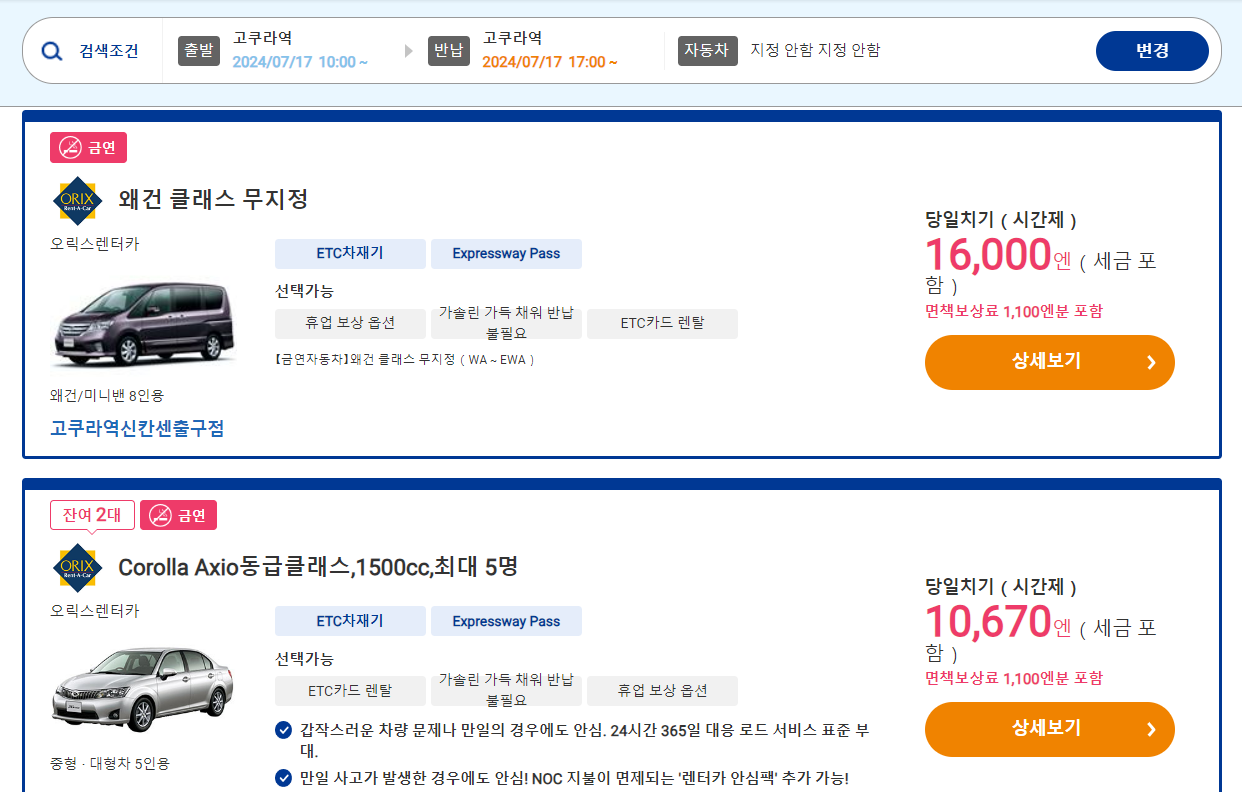Screen dimensions: 1242x792
Task: Click the 16,000엔 price
Action: pos(998,256)
